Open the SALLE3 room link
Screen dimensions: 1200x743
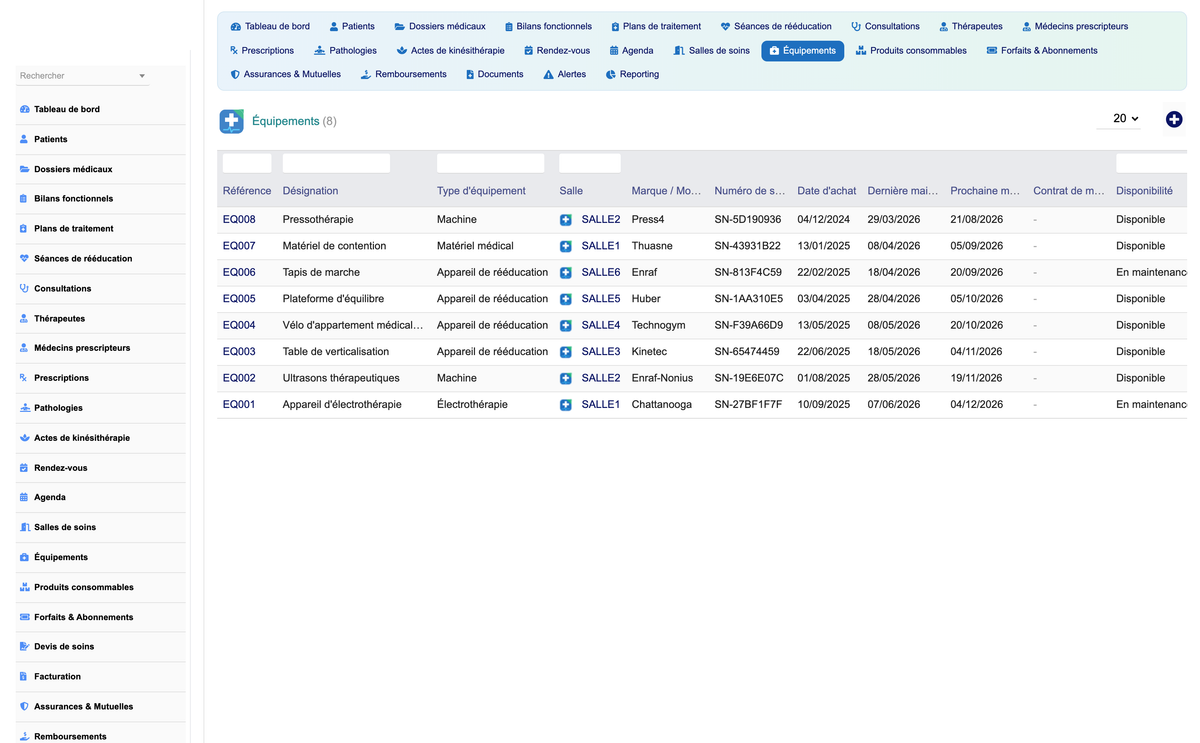click(x=601, y=352)
